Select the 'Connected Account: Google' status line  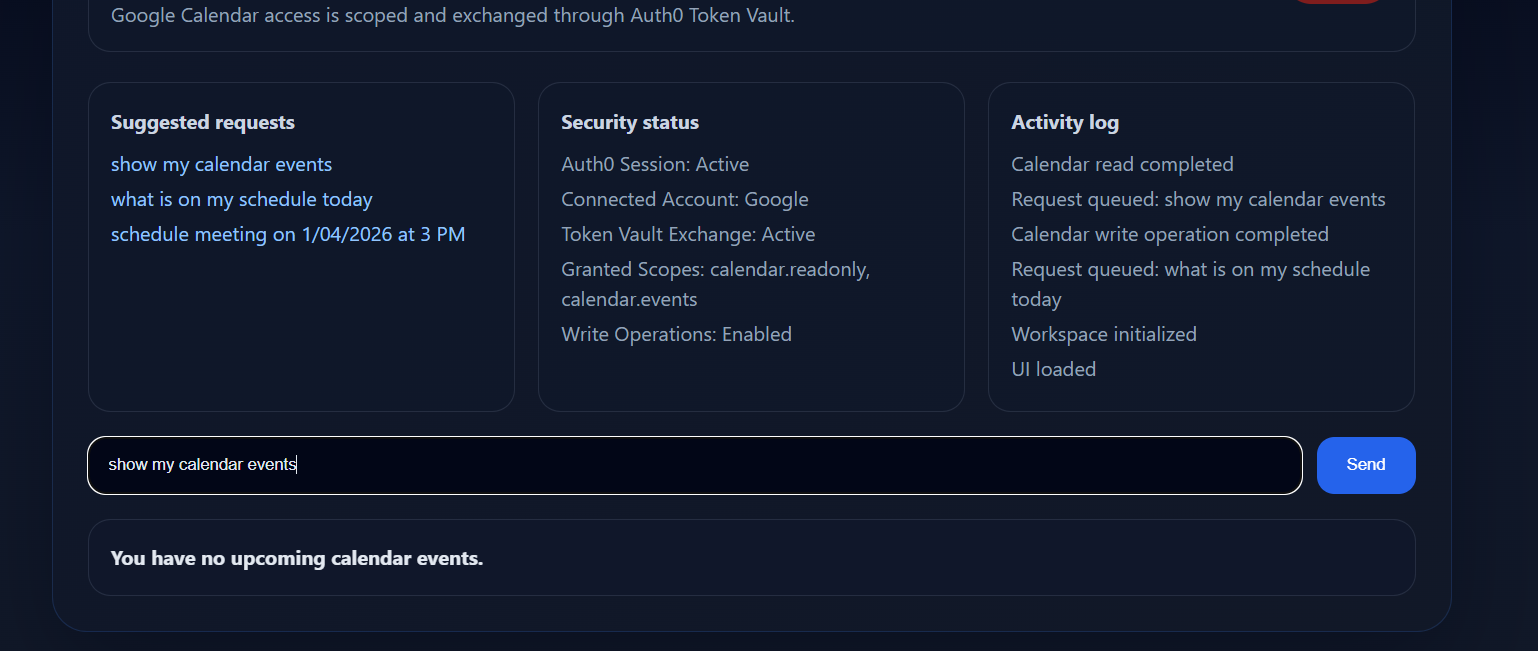685,199
